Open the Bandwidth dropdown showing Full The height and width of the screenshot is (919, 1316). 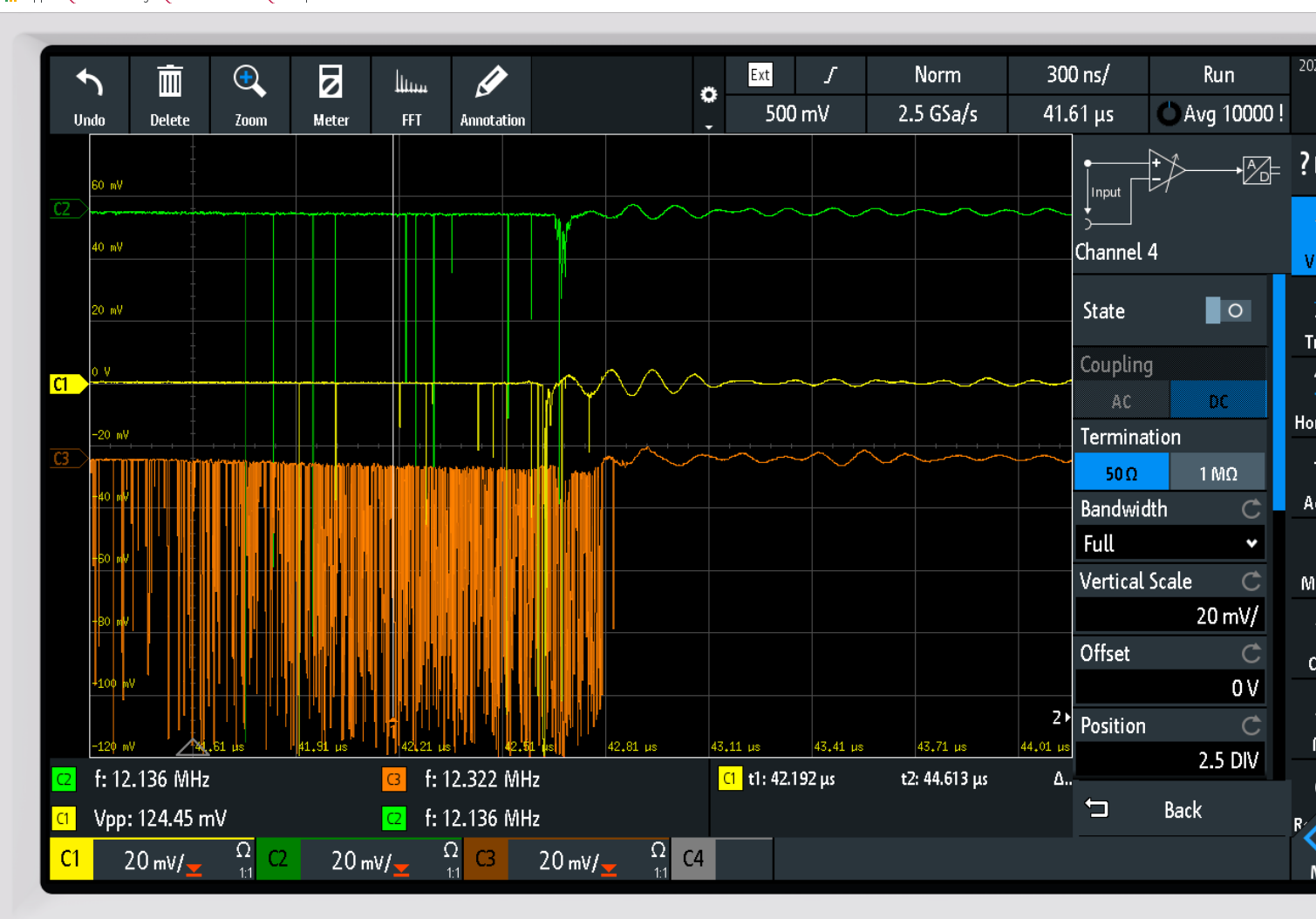tap(1169, 544)
